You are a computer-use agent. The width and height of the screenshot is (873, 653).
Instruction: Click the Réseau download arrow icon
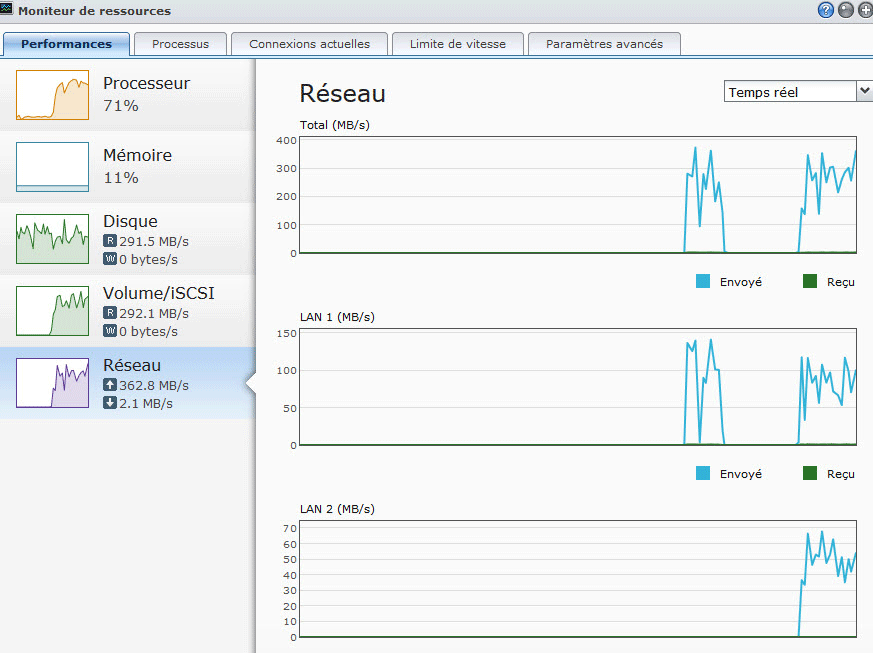coord(110,403)
